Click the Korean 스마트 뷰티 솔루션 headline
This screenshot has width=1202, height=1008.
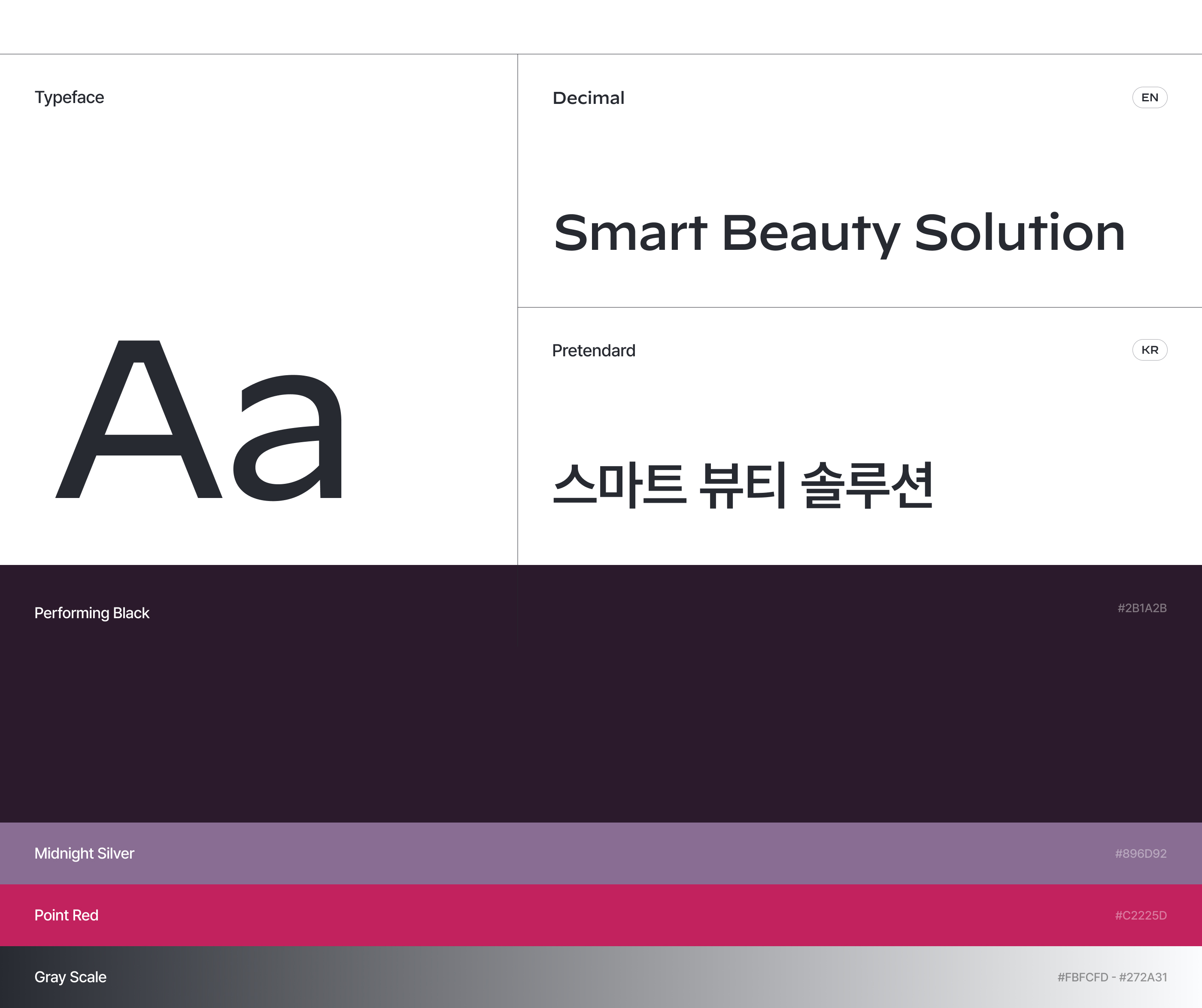(x=742, y=485)
